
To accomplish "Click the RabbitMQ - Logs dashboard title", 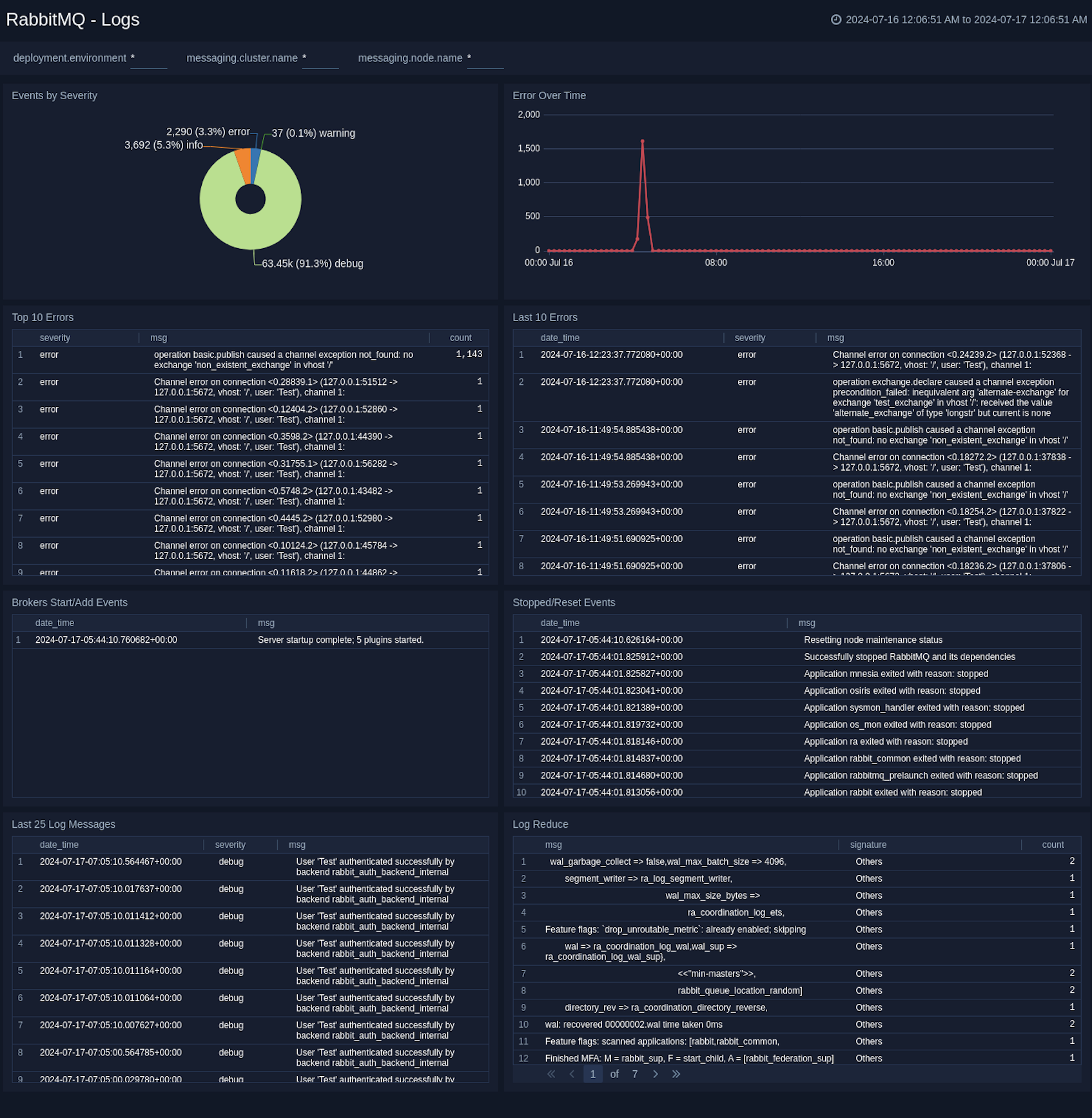I will point(73,19).
